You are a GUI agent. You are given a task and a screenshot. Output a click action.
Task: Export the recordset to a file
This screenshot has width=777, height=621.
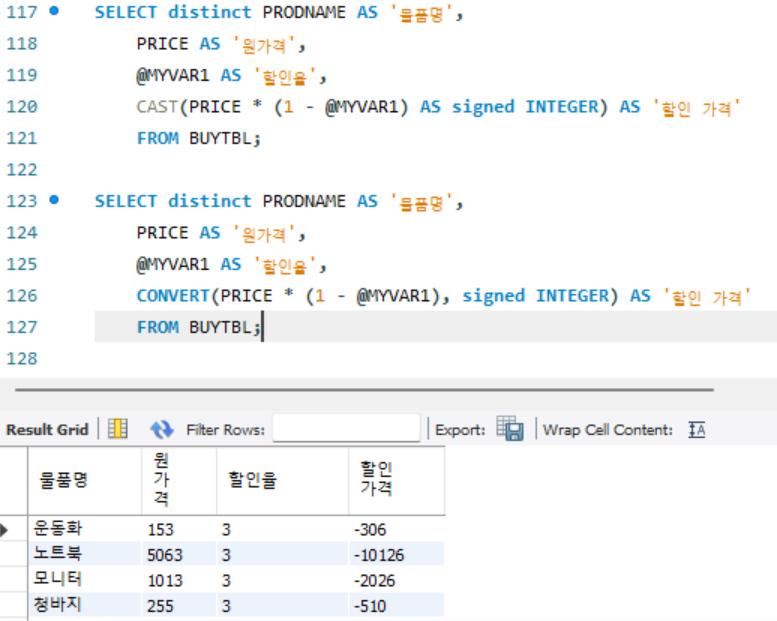pos(510,428)
